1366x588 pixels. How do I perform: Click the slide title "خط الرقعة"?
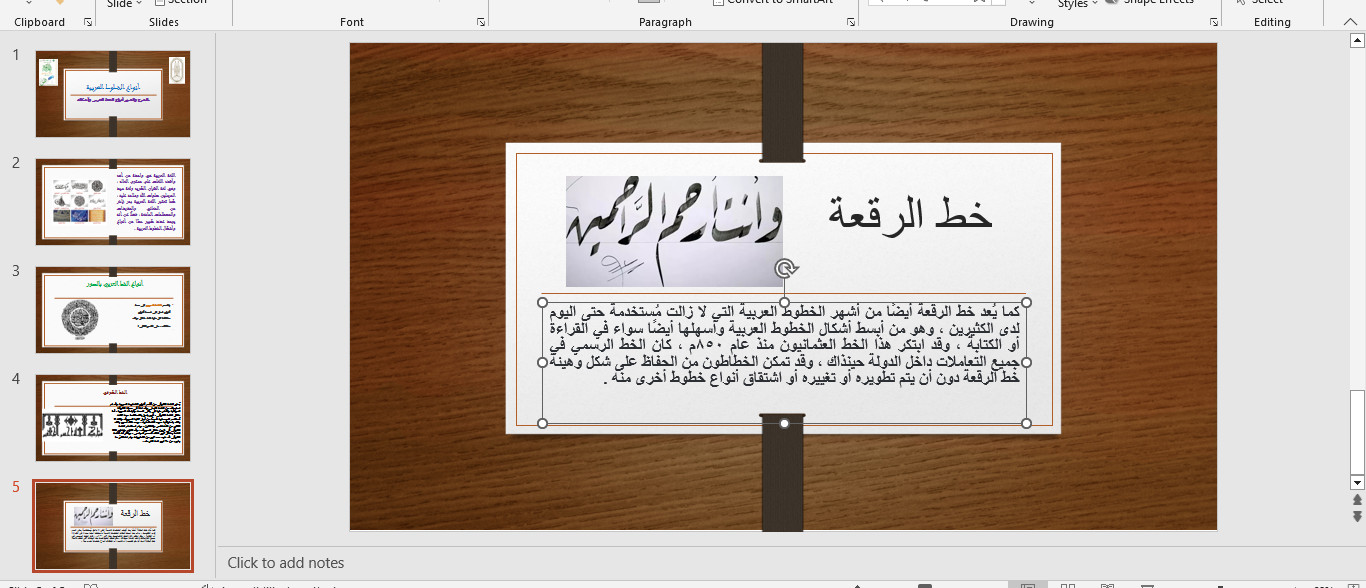pyautogui.click(x=910, y=214)
